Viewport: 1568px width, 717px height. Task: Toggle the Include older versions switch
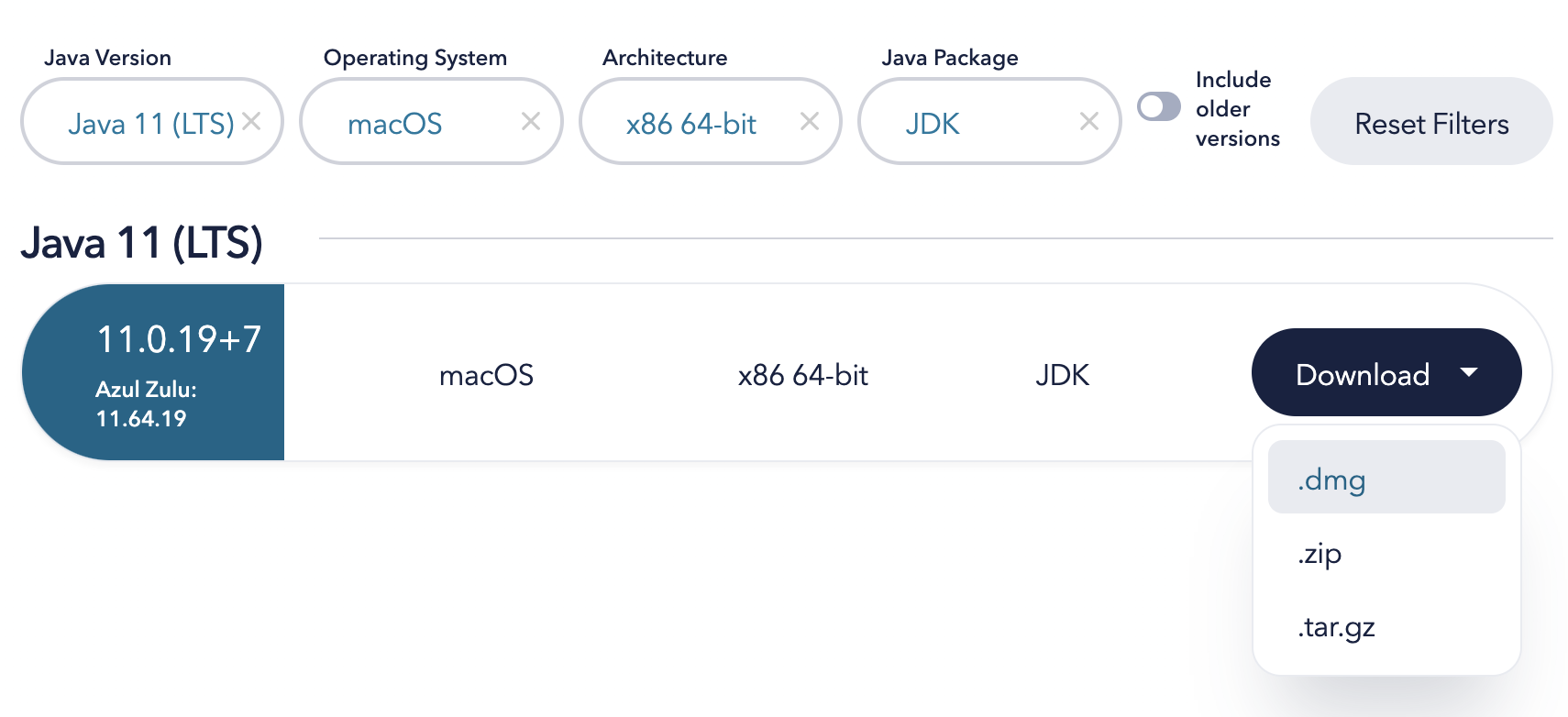[1159, 107]
